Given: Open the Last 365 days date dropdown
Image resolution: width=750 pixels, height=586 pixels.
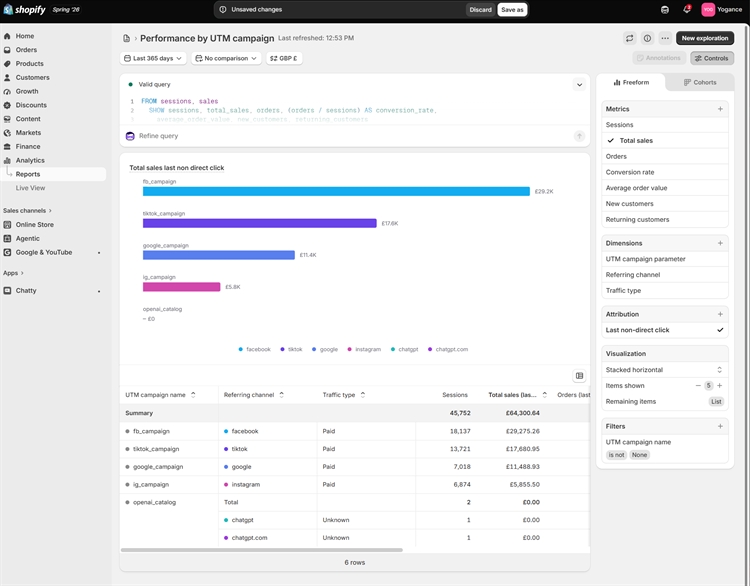Looking at the screenshot, I should coord(153,58).
